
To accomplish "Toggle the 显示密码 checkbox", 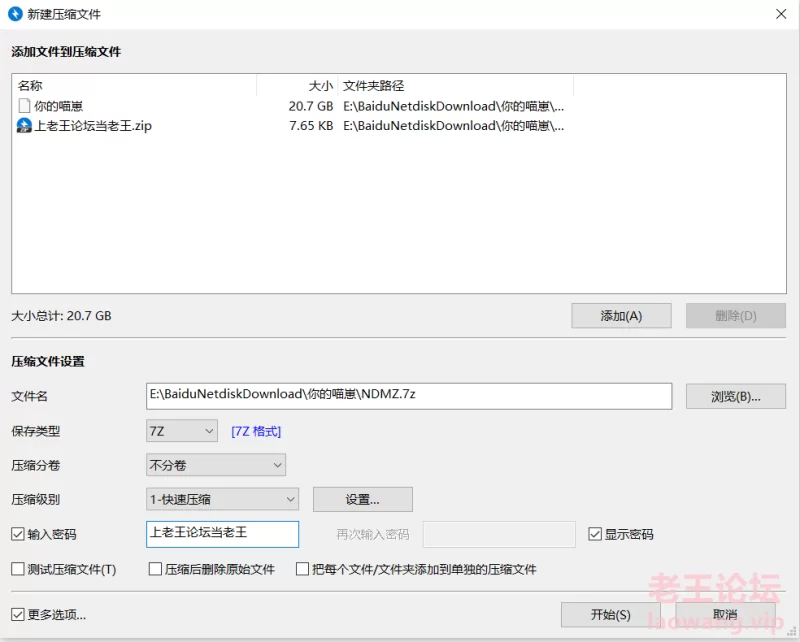I will click(595, 534).
